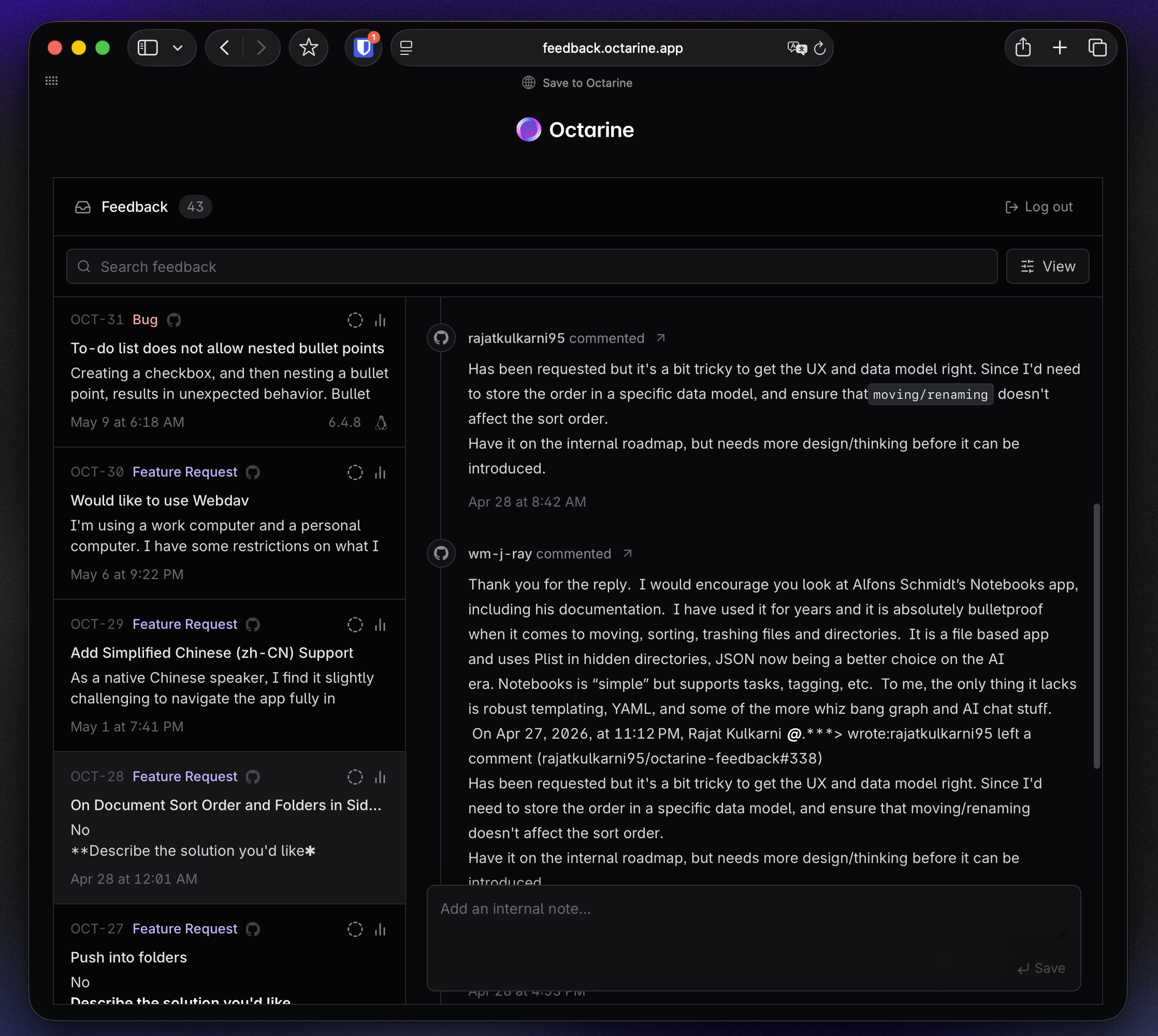Select 'Would like to use Webdav' feedback

coord(160,501)
